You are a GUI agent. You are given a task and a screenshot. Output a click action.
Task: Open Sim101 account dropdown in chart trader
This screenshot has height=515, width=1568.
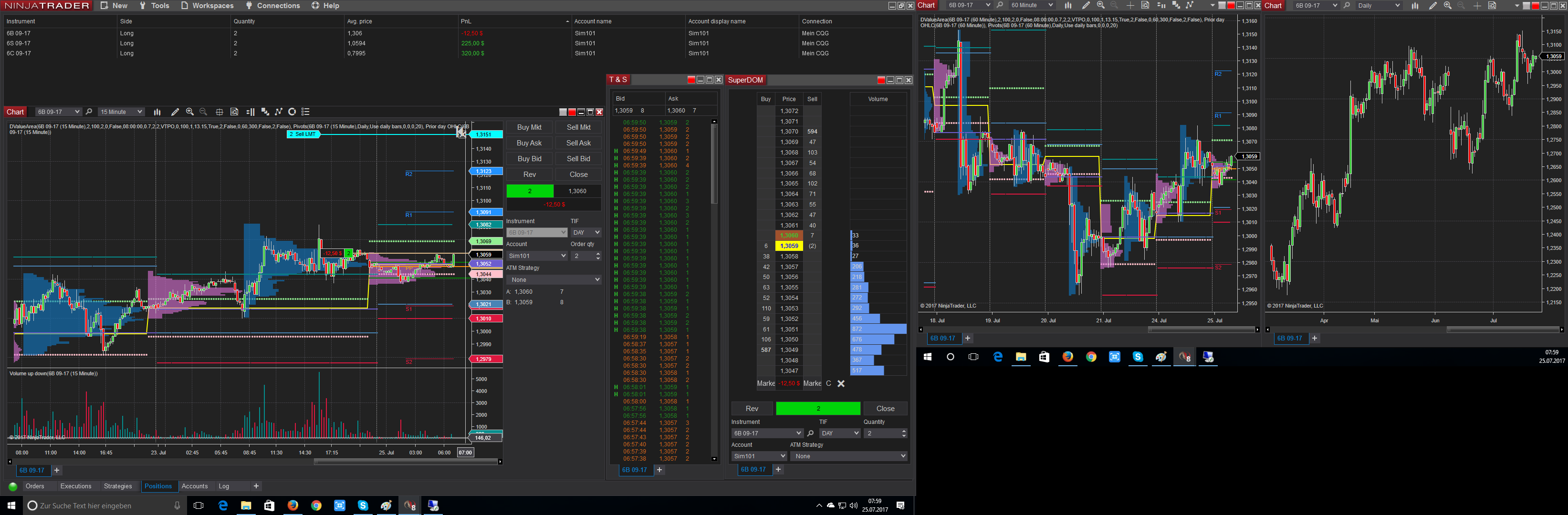(536, 256)
